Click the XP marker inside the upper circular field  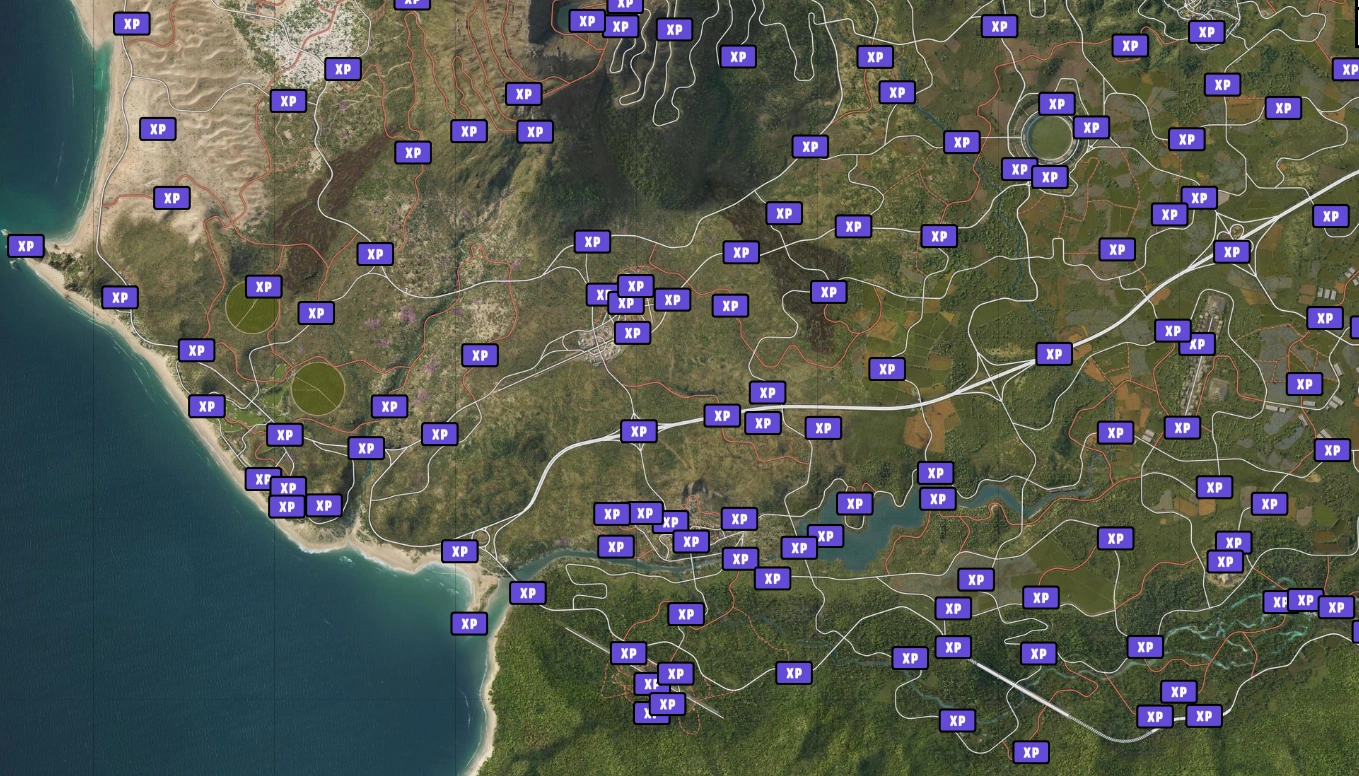263,287
